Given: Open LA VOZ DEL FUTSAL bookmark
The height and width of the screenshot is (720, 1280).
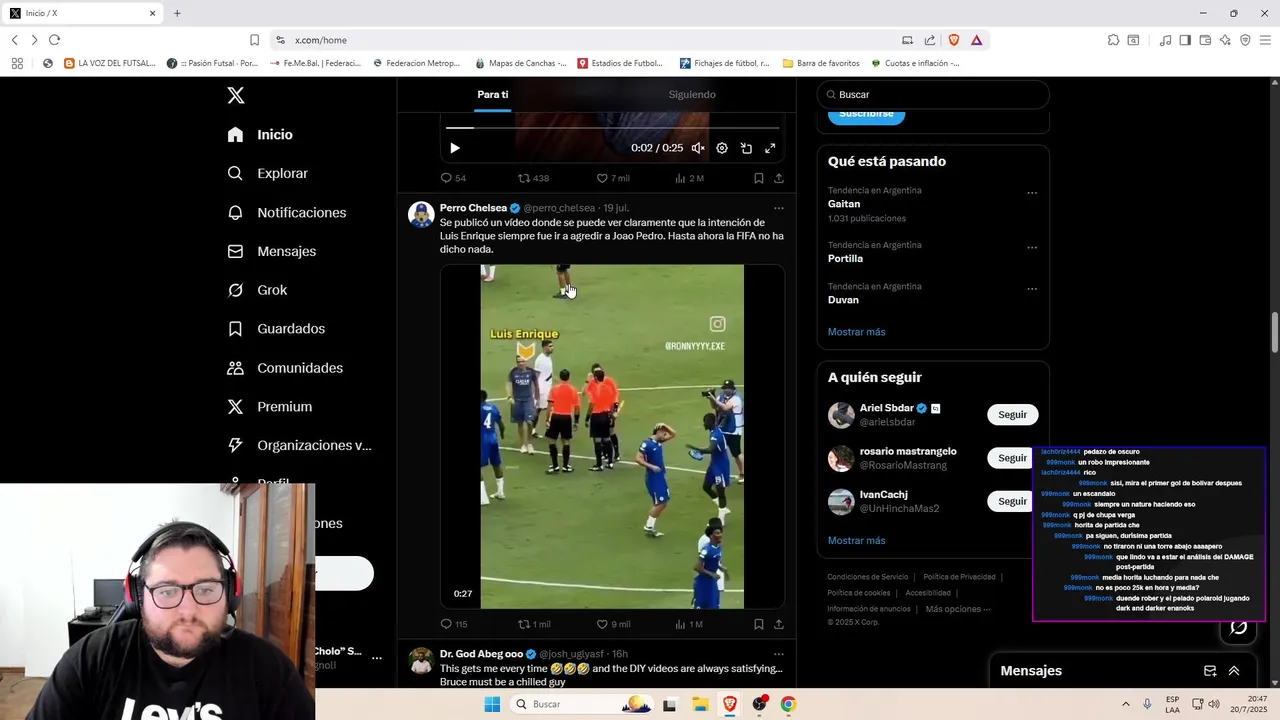Looking at the screenshot, I should [110, 63].
